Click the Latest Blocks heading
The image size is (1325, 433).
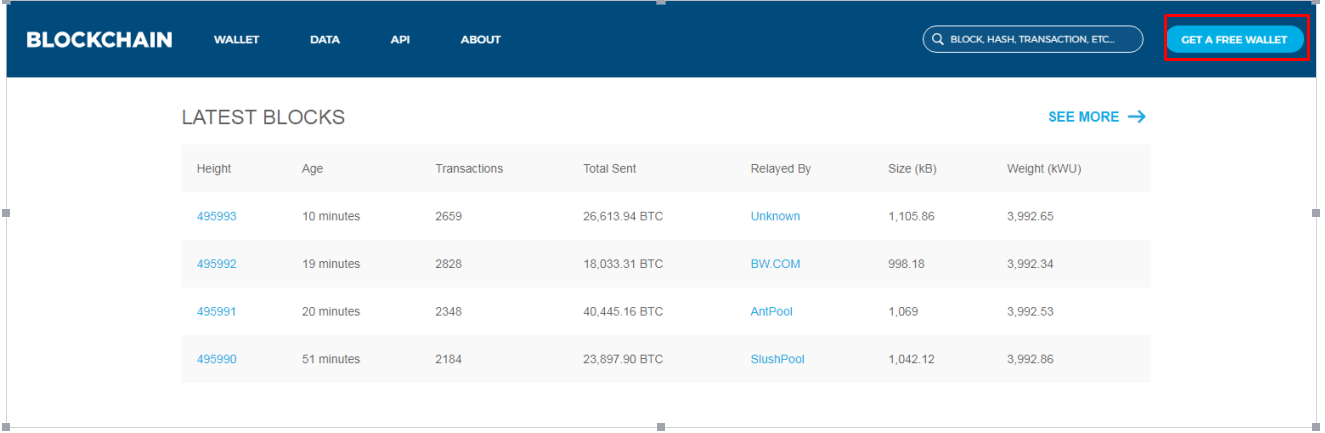[x=263, y=118]
